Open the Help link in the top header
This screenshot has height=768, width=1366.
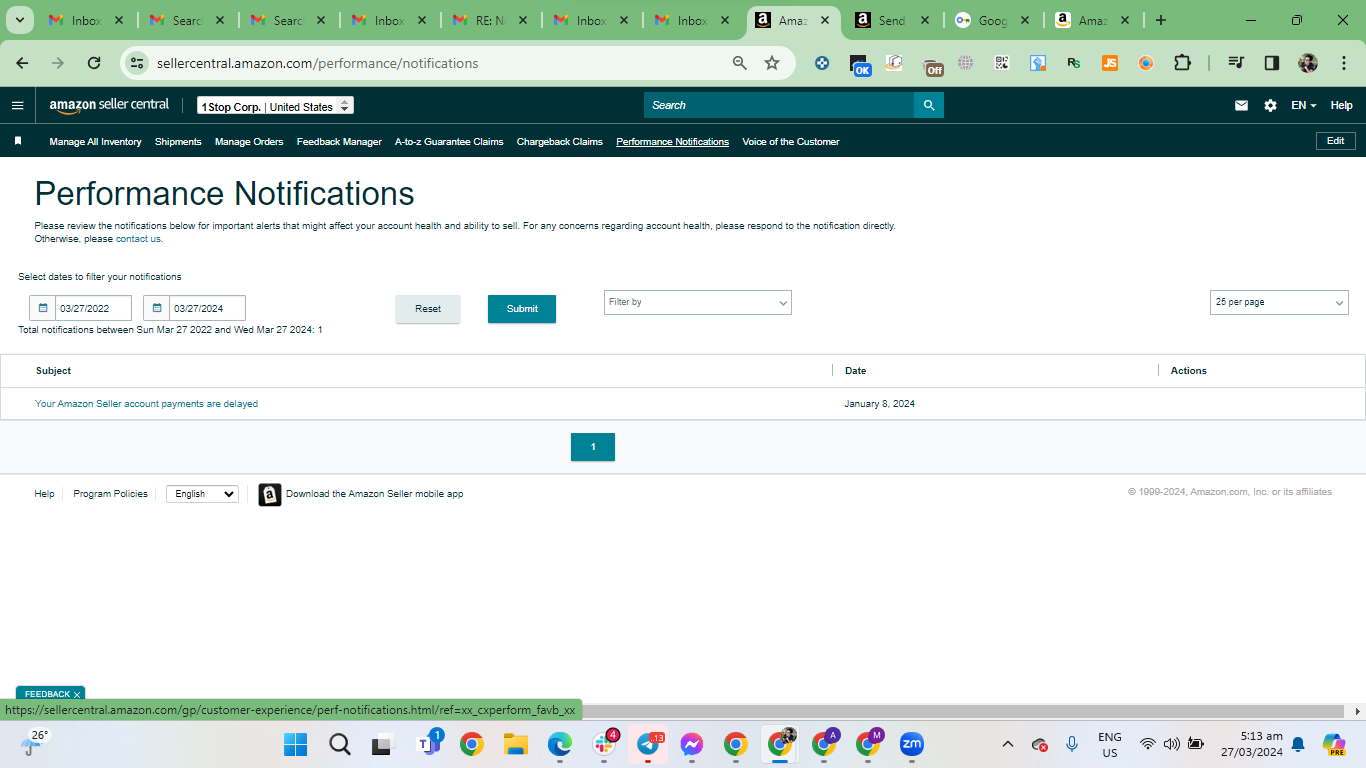(1341, 105)
